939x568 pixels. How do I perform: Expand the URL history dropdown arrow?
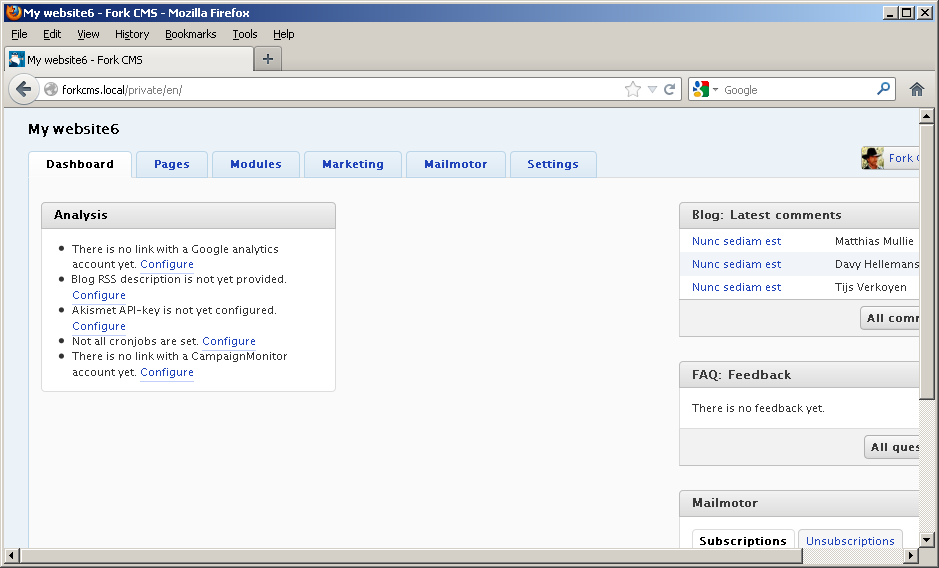coord(652,89)
